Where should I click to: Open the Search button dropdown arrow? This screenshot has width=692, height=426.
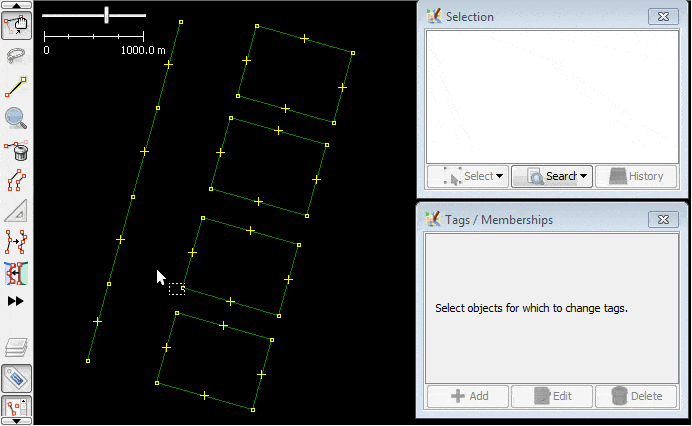click(x=583, y=176)
